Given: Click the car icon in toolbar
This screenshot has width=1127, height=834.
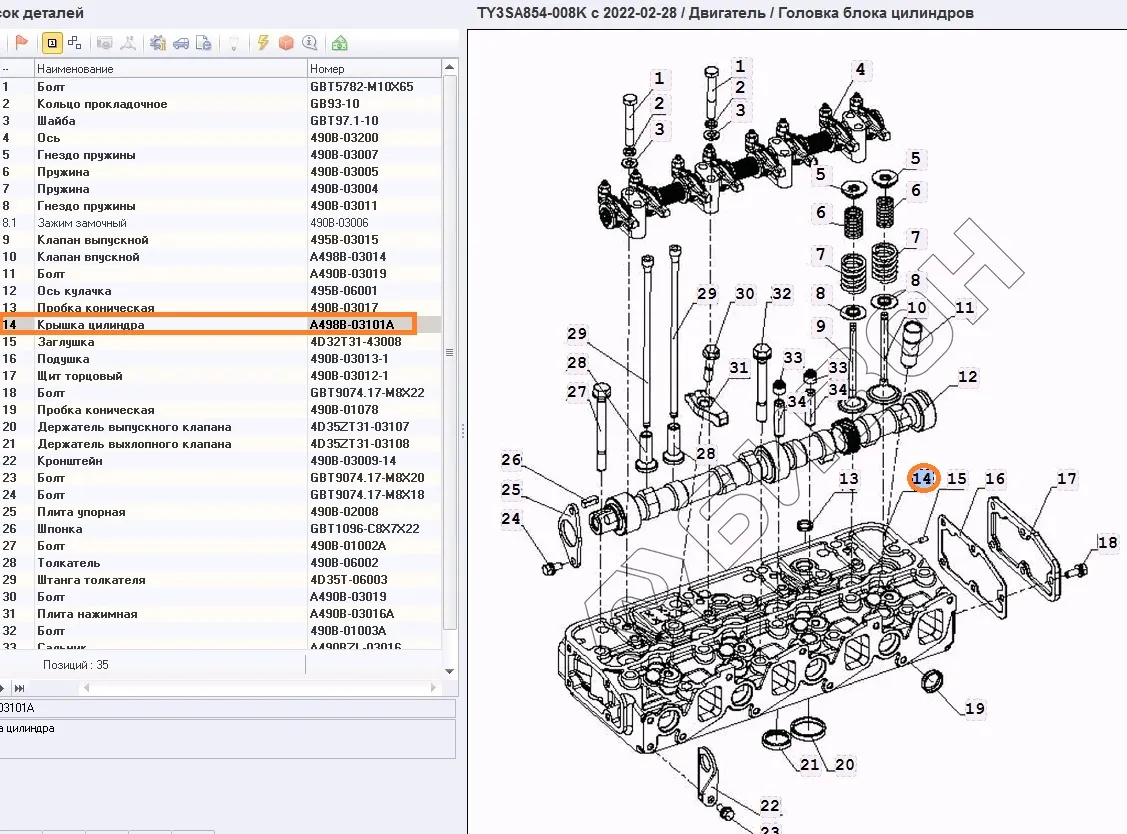Looking at the screenshot, I should (x=181, y=43).
